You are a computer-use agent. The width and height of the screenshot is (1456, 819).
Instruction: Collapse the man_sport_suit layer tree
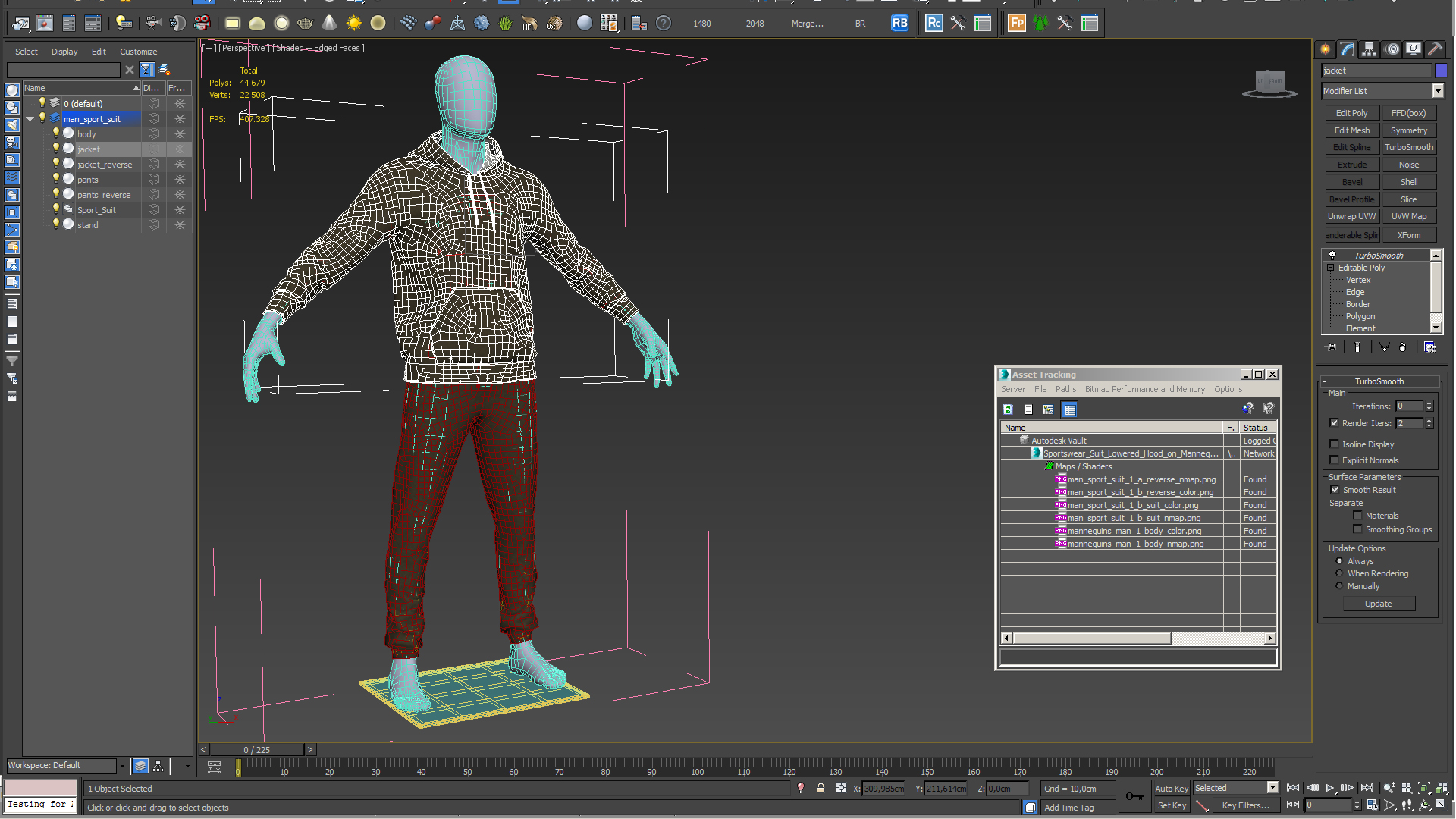[x=30, y=119]
